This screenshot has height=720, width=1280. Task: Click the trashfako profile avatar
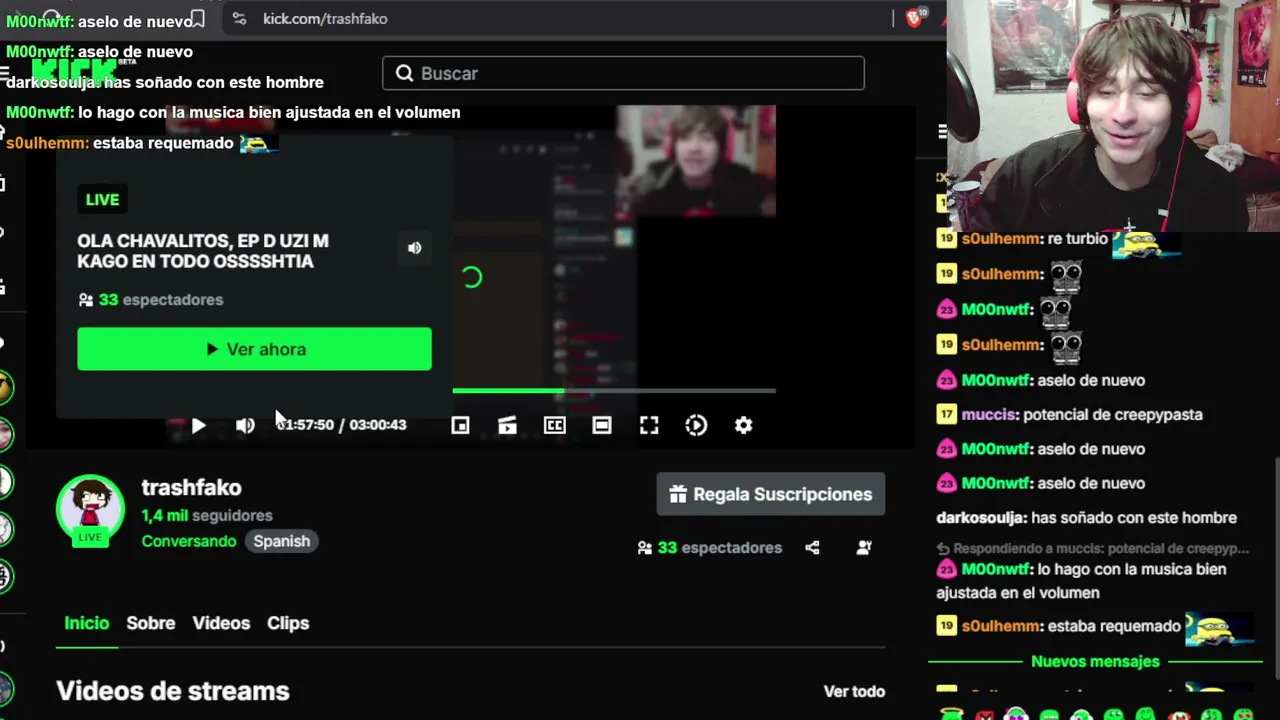90,510
